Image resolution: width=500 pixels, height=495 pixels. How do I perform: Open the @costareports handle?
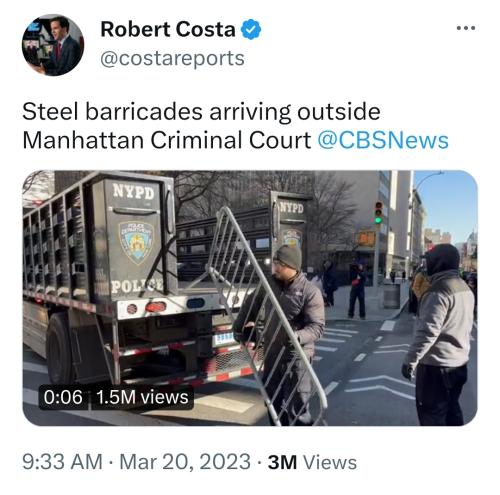[x=172, y=59]
